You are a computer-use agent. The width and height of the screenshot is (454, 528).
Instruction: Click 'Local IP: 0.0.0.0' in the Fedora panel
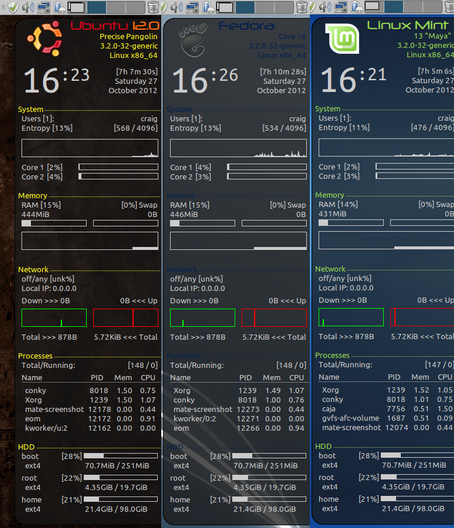click(x=197, y=289)
